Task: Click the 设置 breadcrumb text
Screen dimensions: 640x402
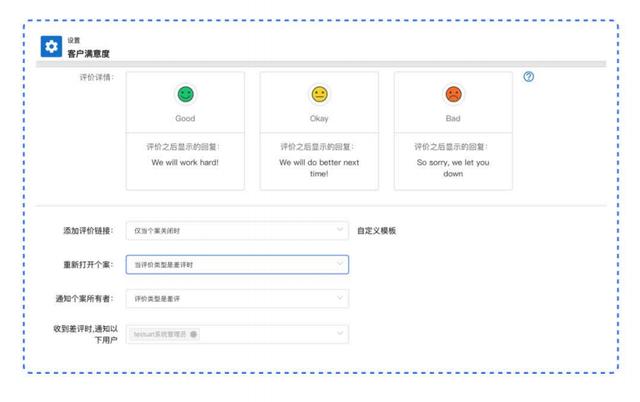Action: [74, 40]
